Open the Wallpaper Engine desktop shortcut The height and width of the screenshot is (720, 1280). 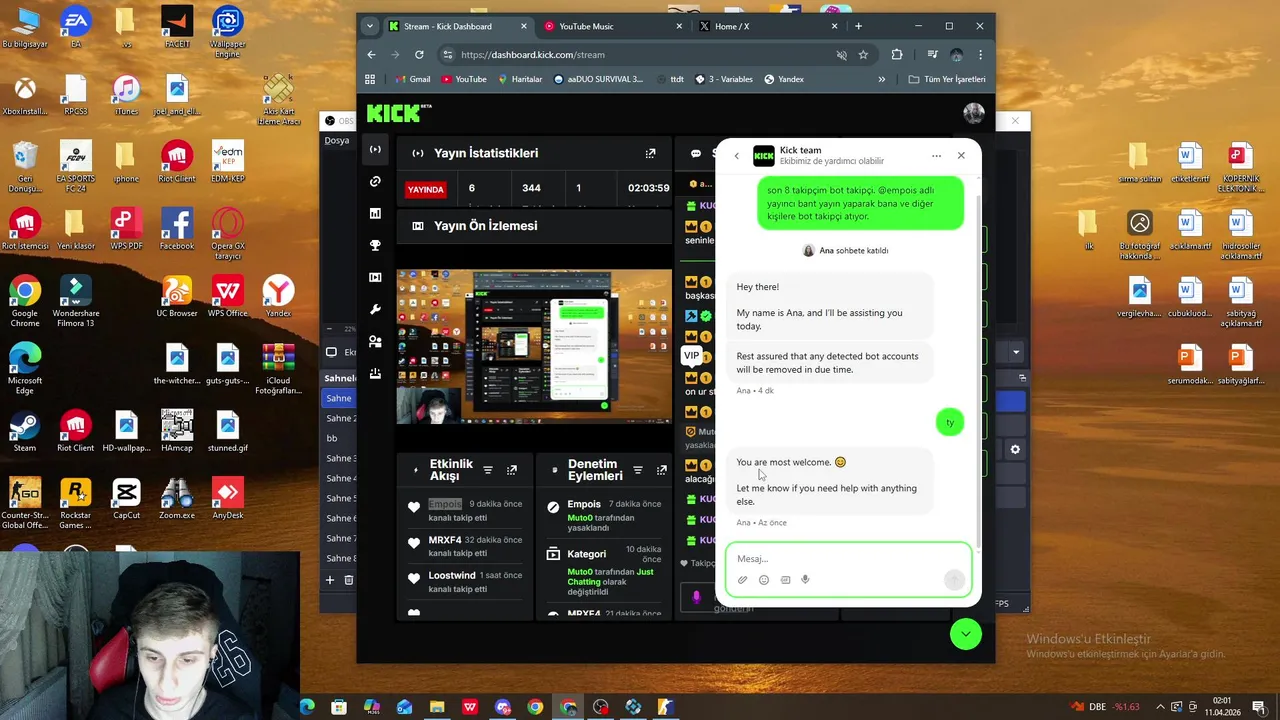[x=228, y=32]
